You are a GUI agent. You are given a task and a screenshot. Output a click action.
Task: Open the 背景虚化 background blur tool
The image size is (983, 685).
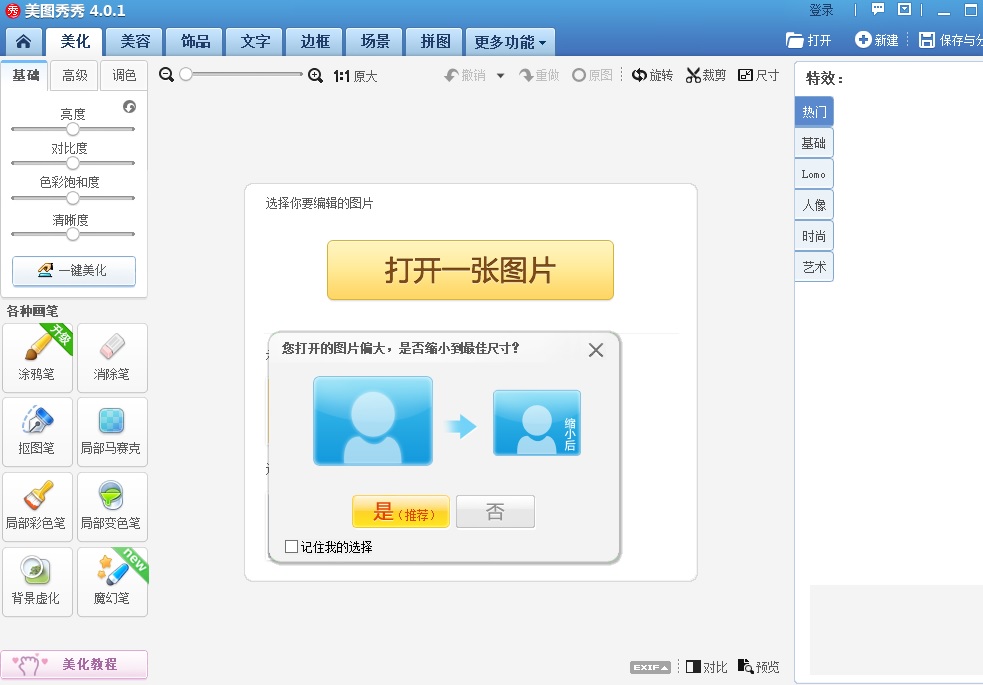coord(38,581)
